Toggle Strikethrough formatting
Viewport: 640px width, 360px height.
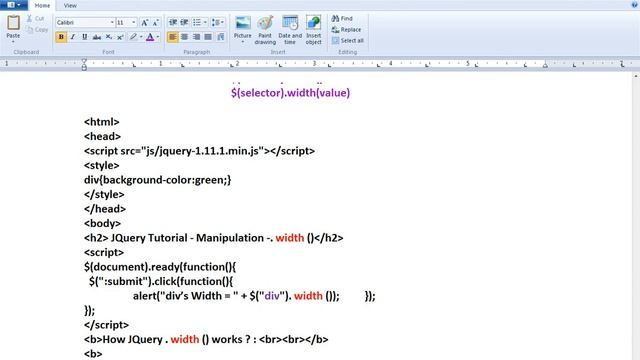(x=97, y=37)
